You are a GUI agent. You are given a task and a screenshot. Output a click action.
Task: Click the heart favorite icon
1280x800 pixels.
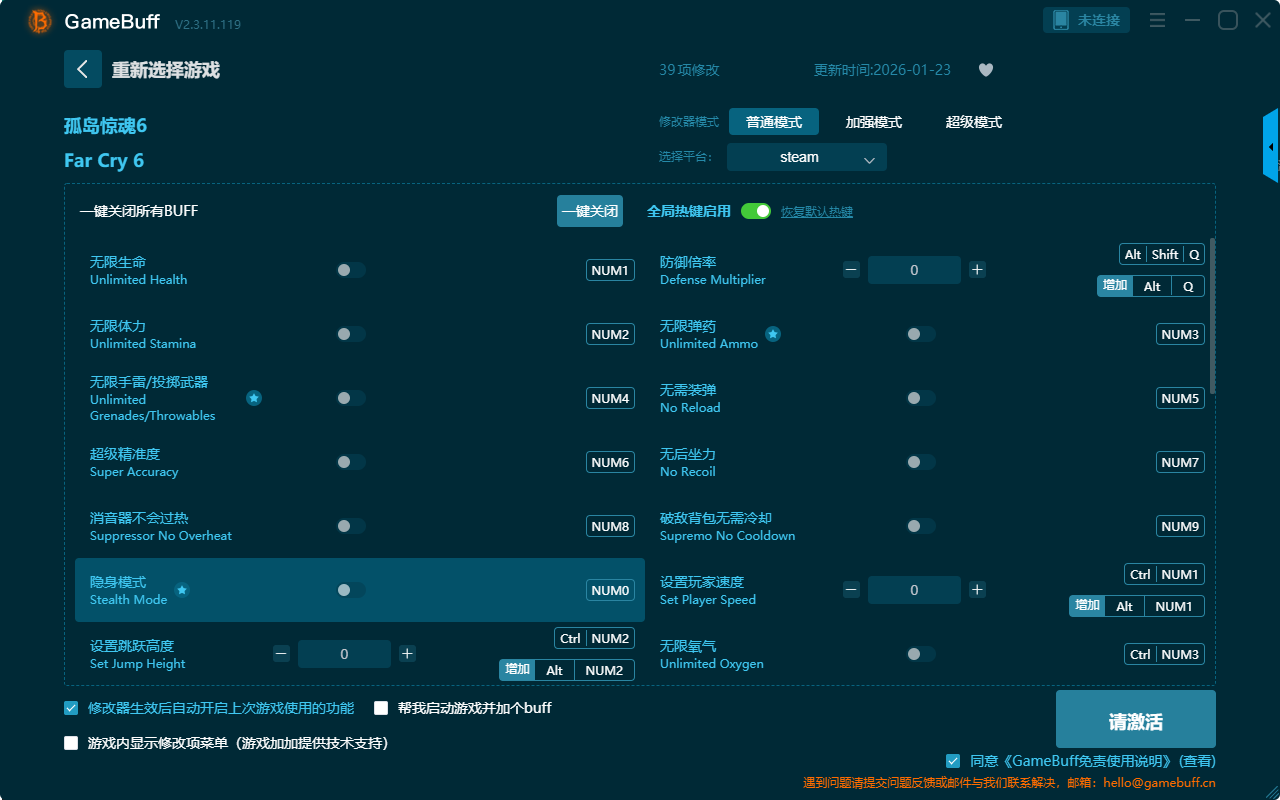pyautogui.click(x=986, y=70)
